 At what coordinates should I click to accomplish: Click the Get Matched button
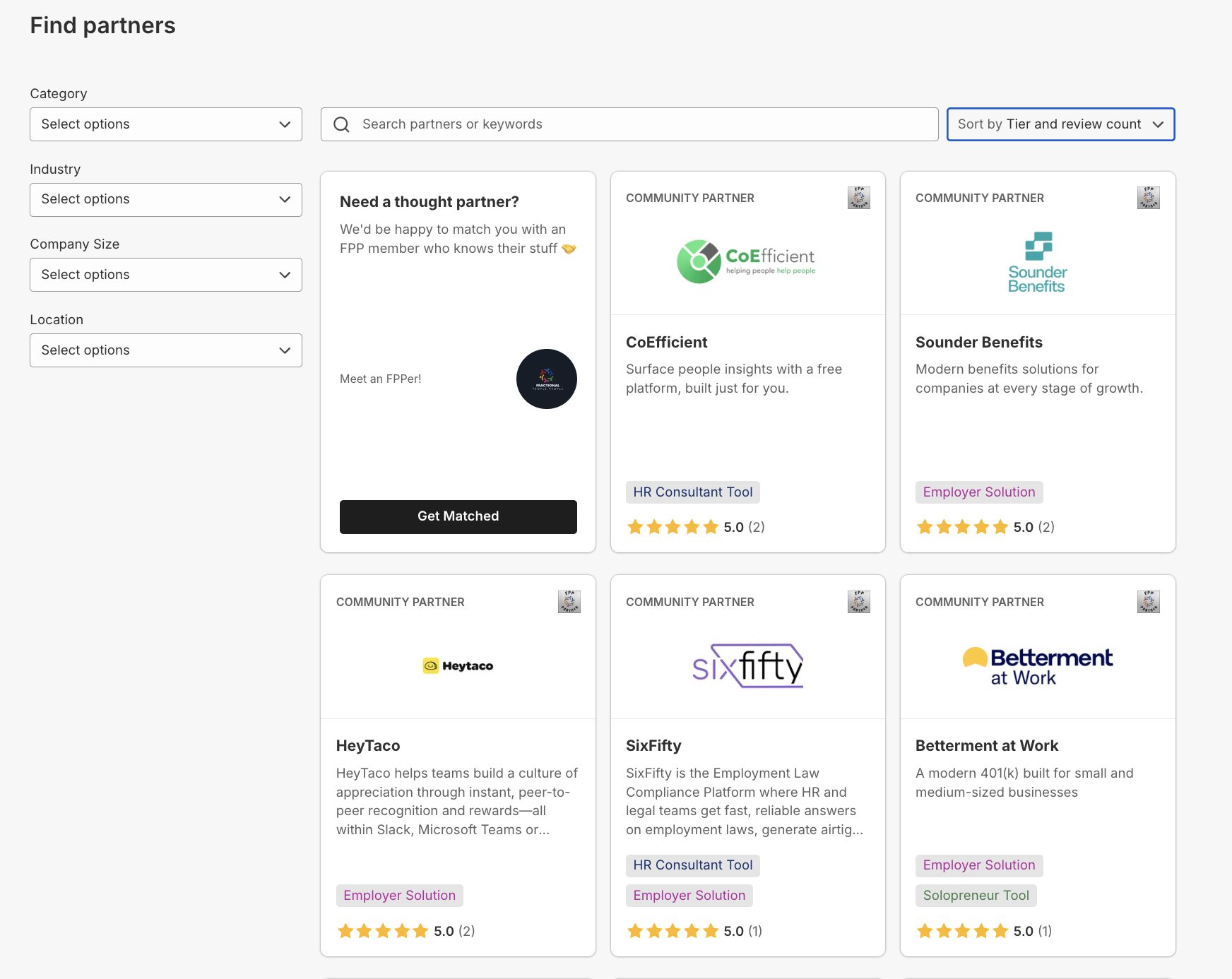[x=458, y=516]
